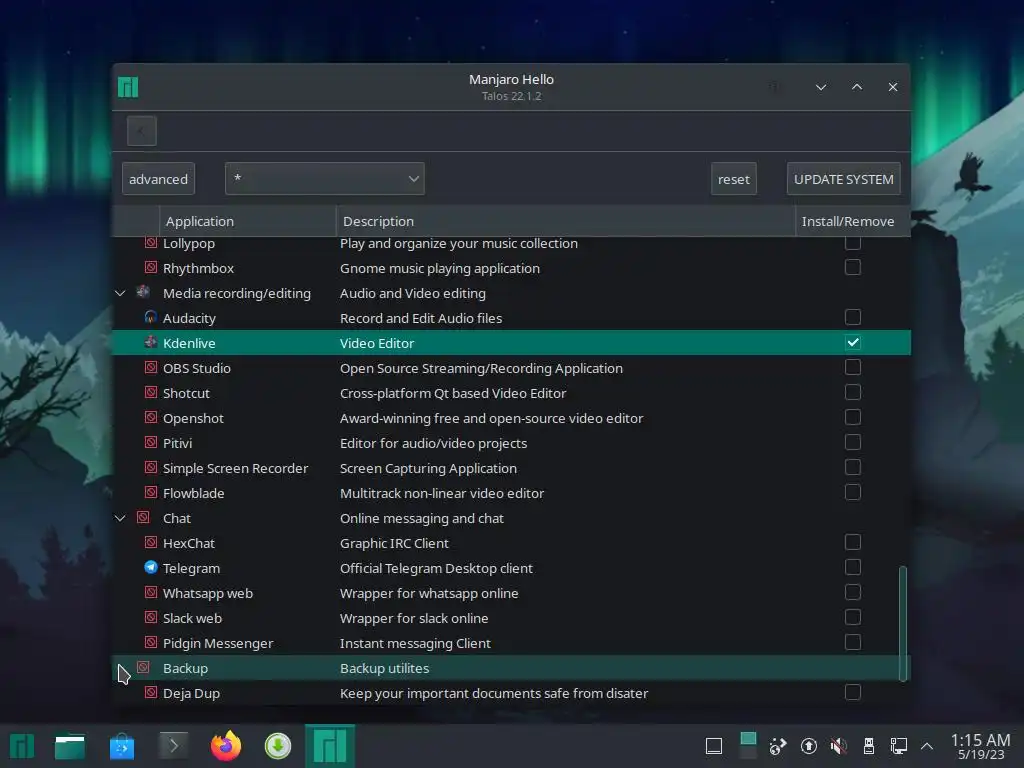Click the Description column header

coord(566,221)
